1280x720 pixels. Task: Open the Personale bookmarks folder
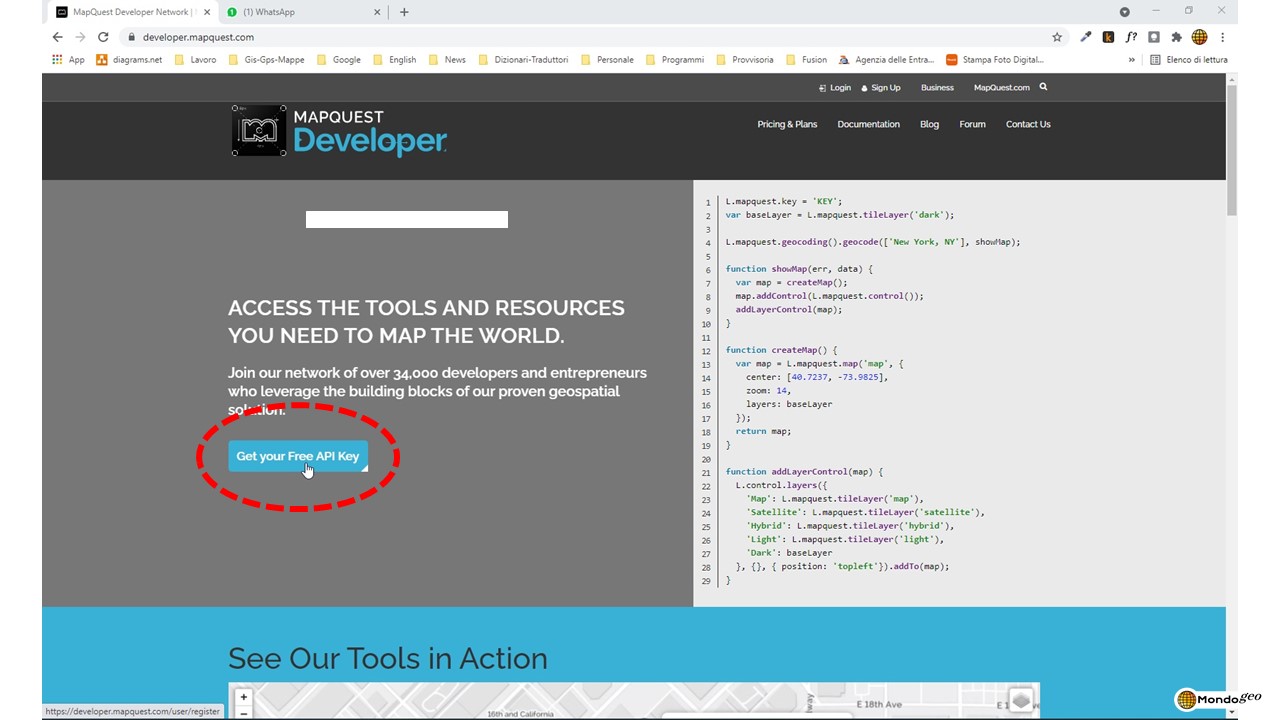(x=607, y=60)
